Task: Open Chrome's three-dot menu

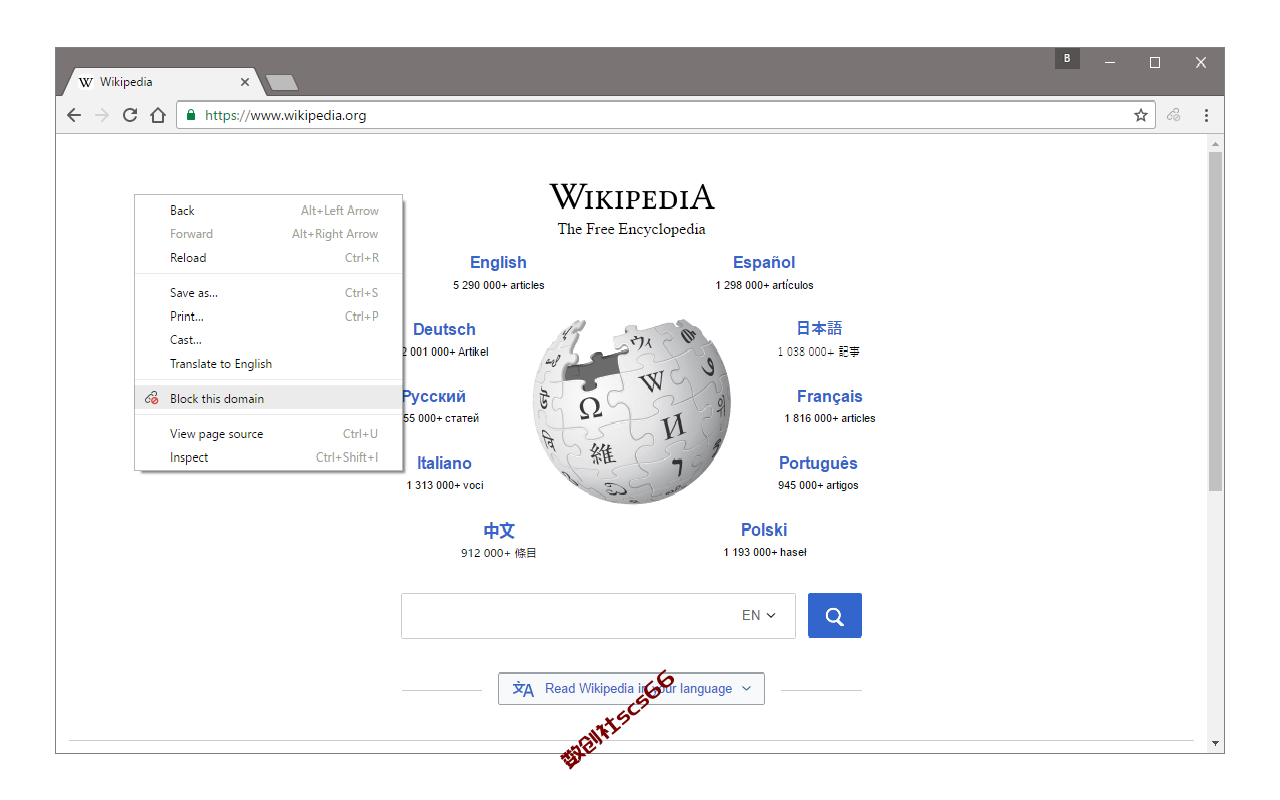Action: (x=1206, y=115)
